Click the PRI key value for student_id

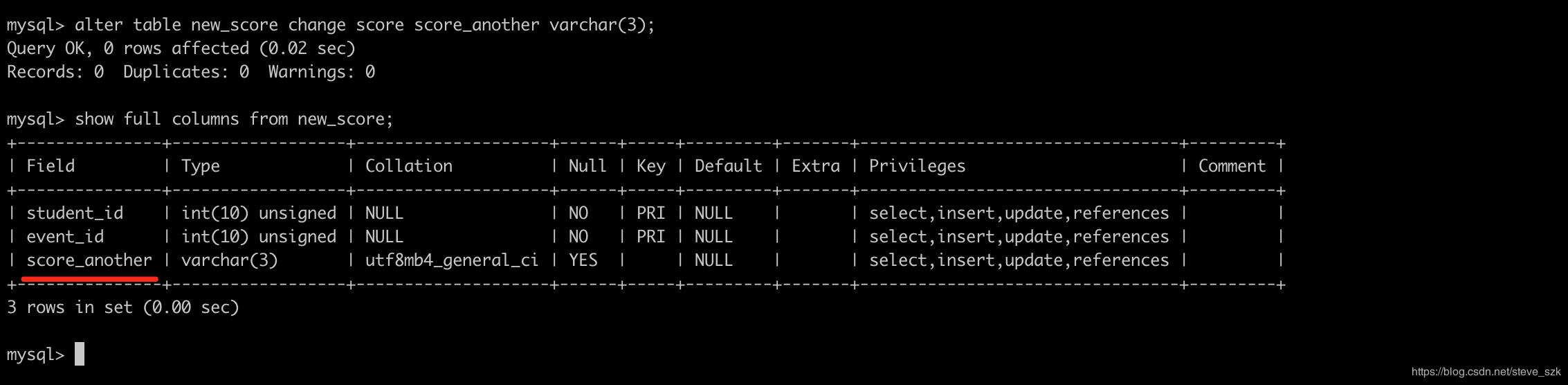pyautogui.click(x=650, y=213)
